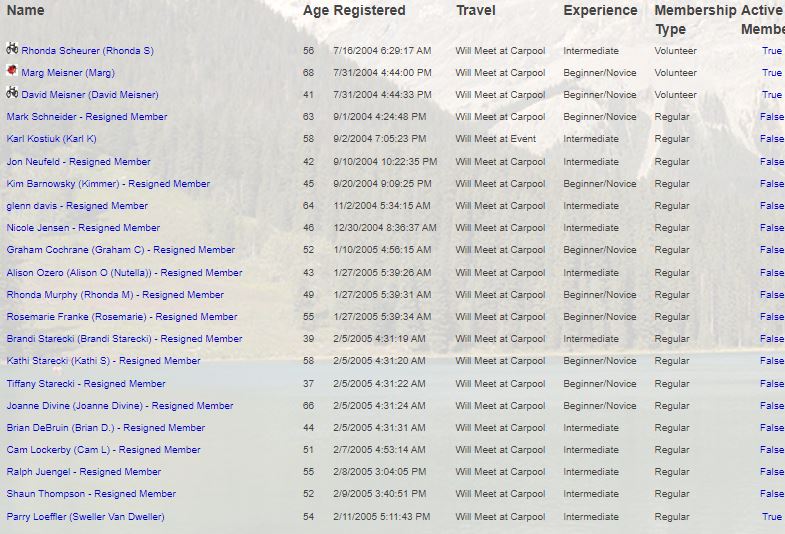
Task: Click the bicycle icon beside Rhonda Scheurer
Action: (x=12, y=49)
